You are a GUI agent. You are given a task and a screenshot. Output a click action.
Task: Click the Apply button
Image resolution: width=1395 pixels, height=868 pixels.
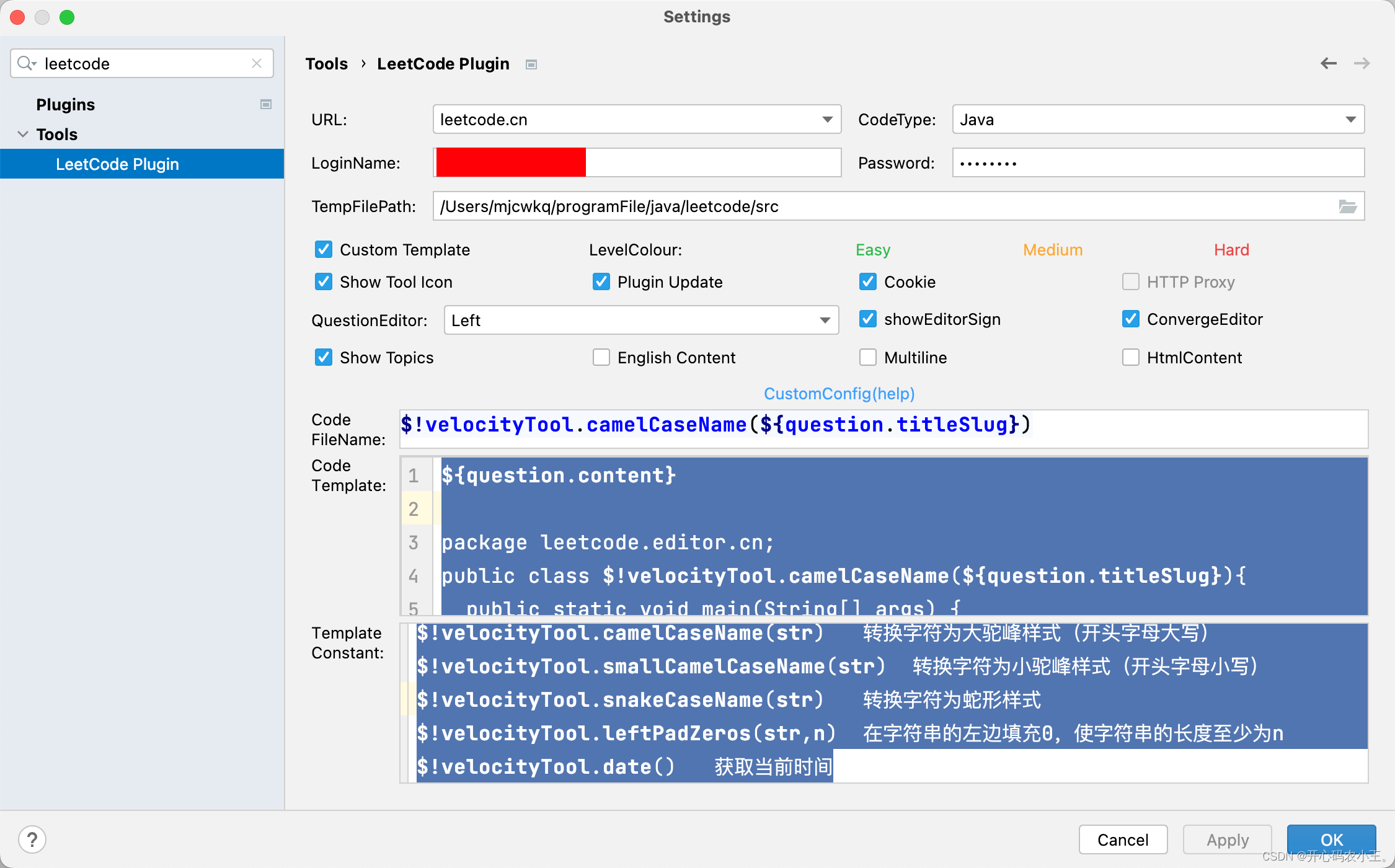coord(1227,839)
